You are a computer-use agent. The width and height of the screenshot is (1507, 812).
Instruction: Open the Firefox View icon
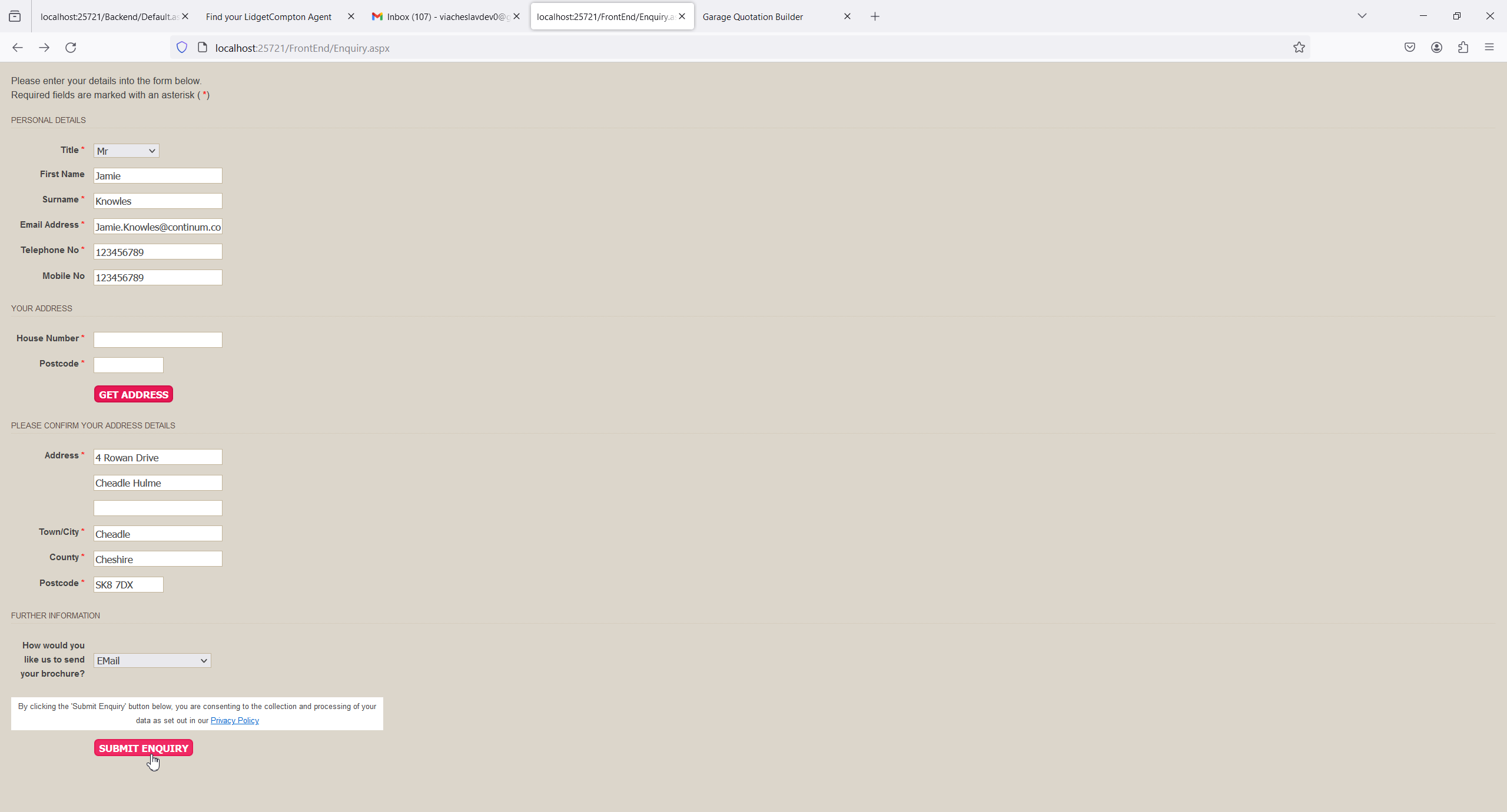click(x=15, y=16)
